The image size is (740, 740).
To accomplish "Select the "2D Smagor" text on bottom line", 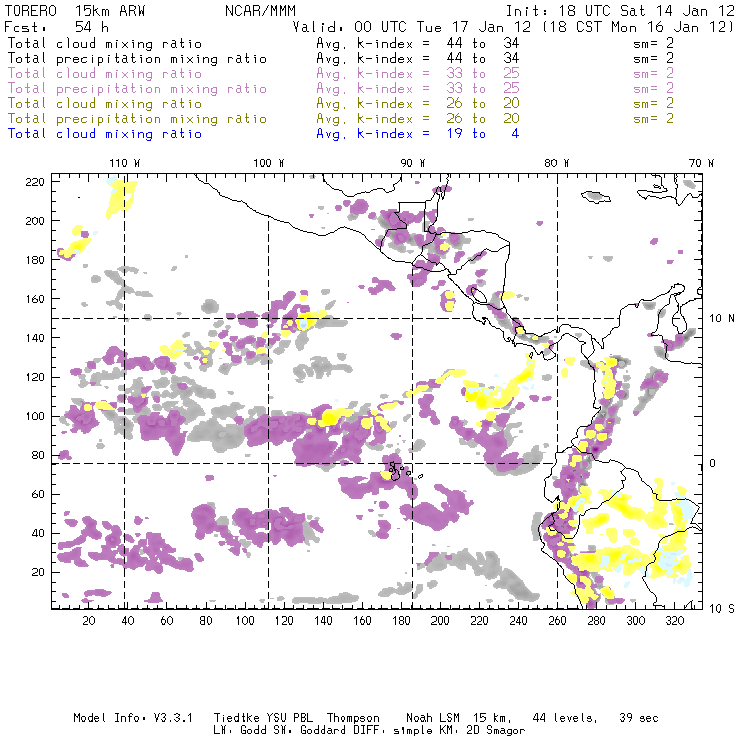I will (x=496, y=731).
